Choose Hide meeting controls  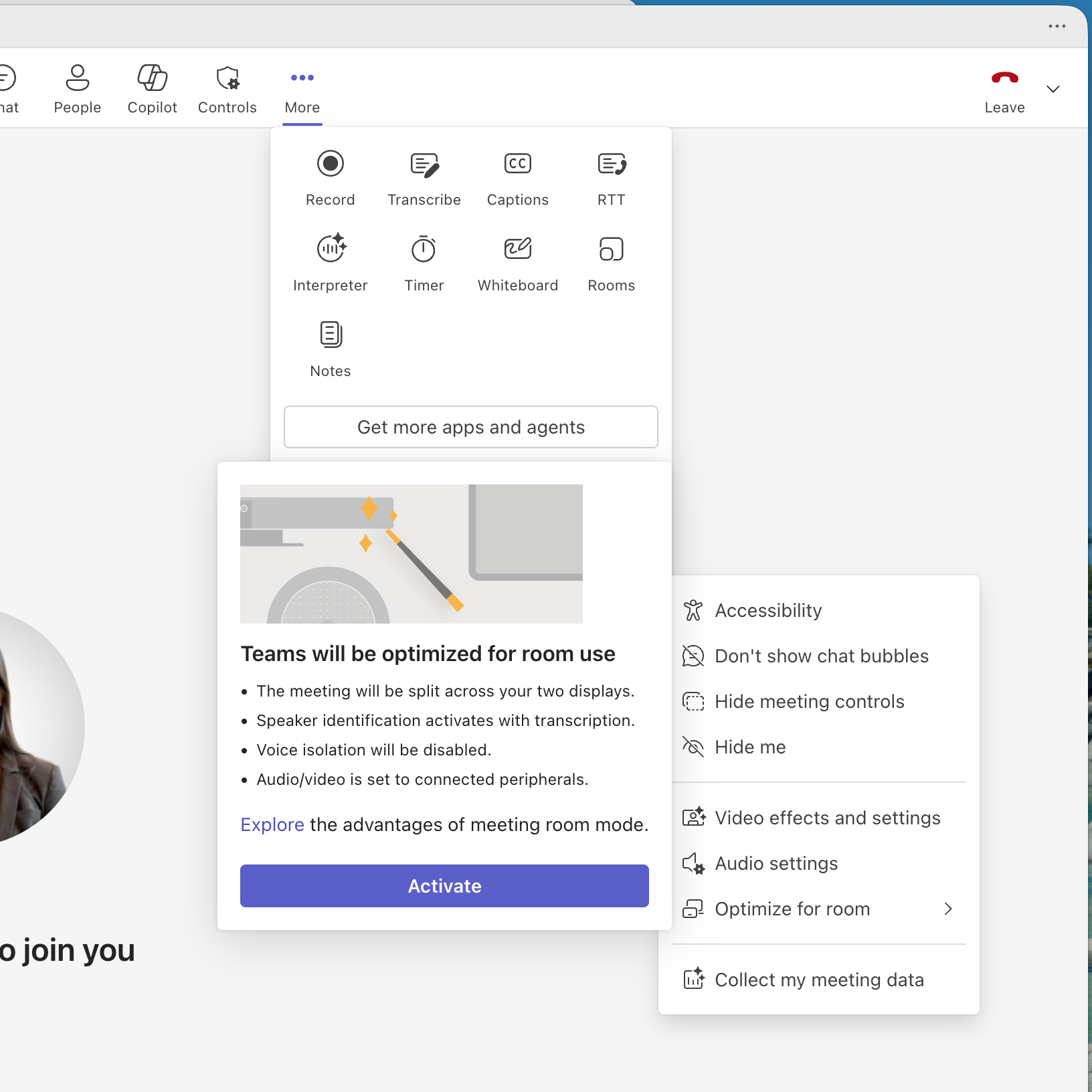click(819, 701)
